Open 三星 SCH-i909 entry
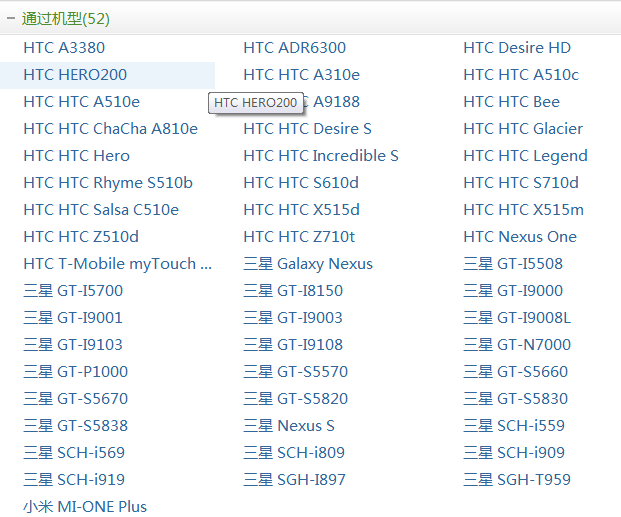Screen dimensions: 621x517 coord(514,452)
